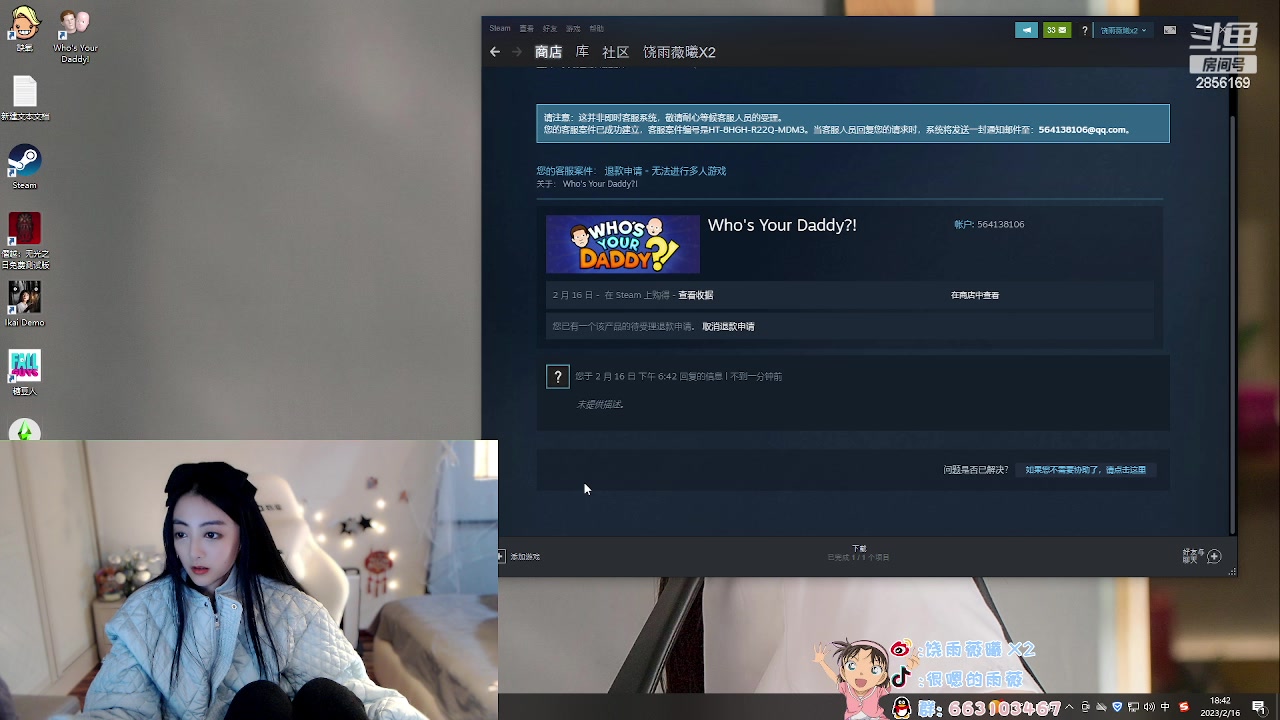1280x720 pixels.
Task: Open the Windows notification center icon
Action: tap(1259, 707)
